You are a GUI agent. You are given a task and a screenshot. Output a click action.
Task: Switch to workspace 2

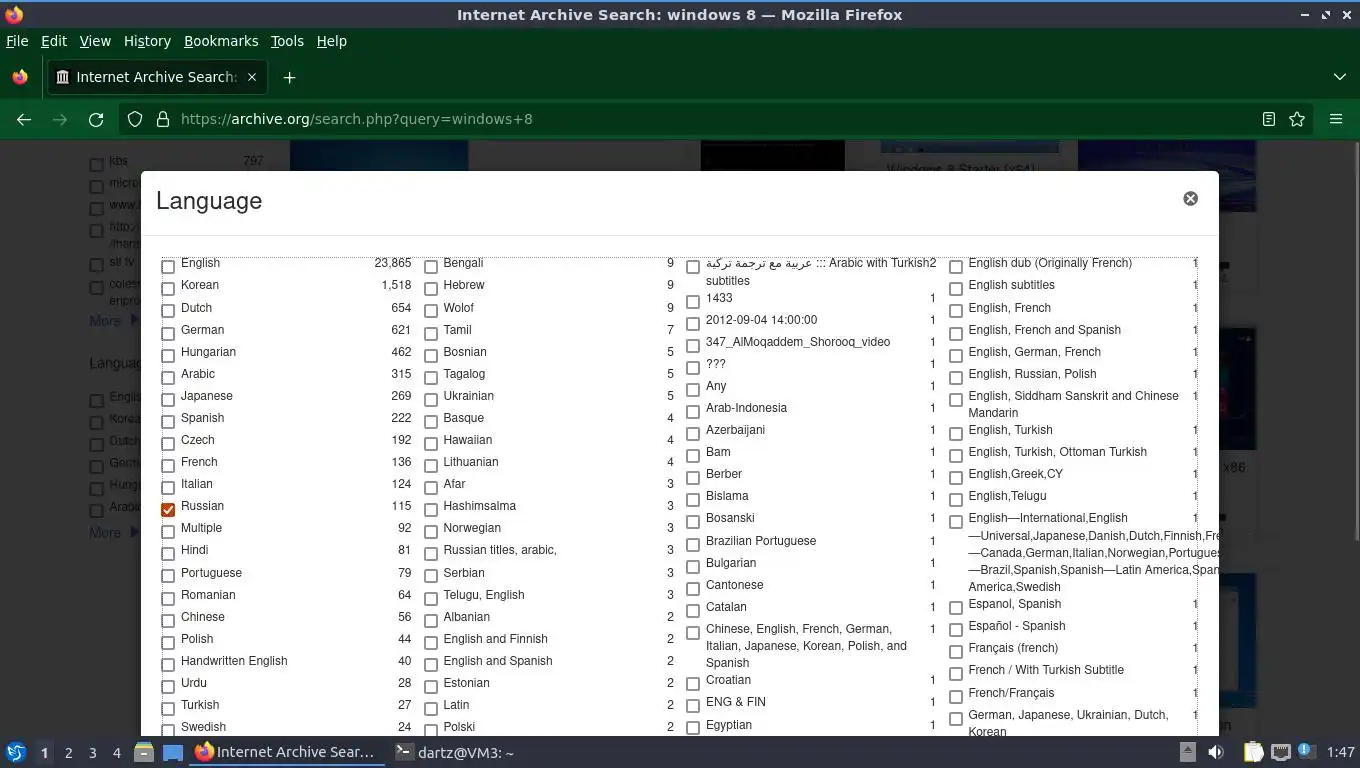pos(68,753)
